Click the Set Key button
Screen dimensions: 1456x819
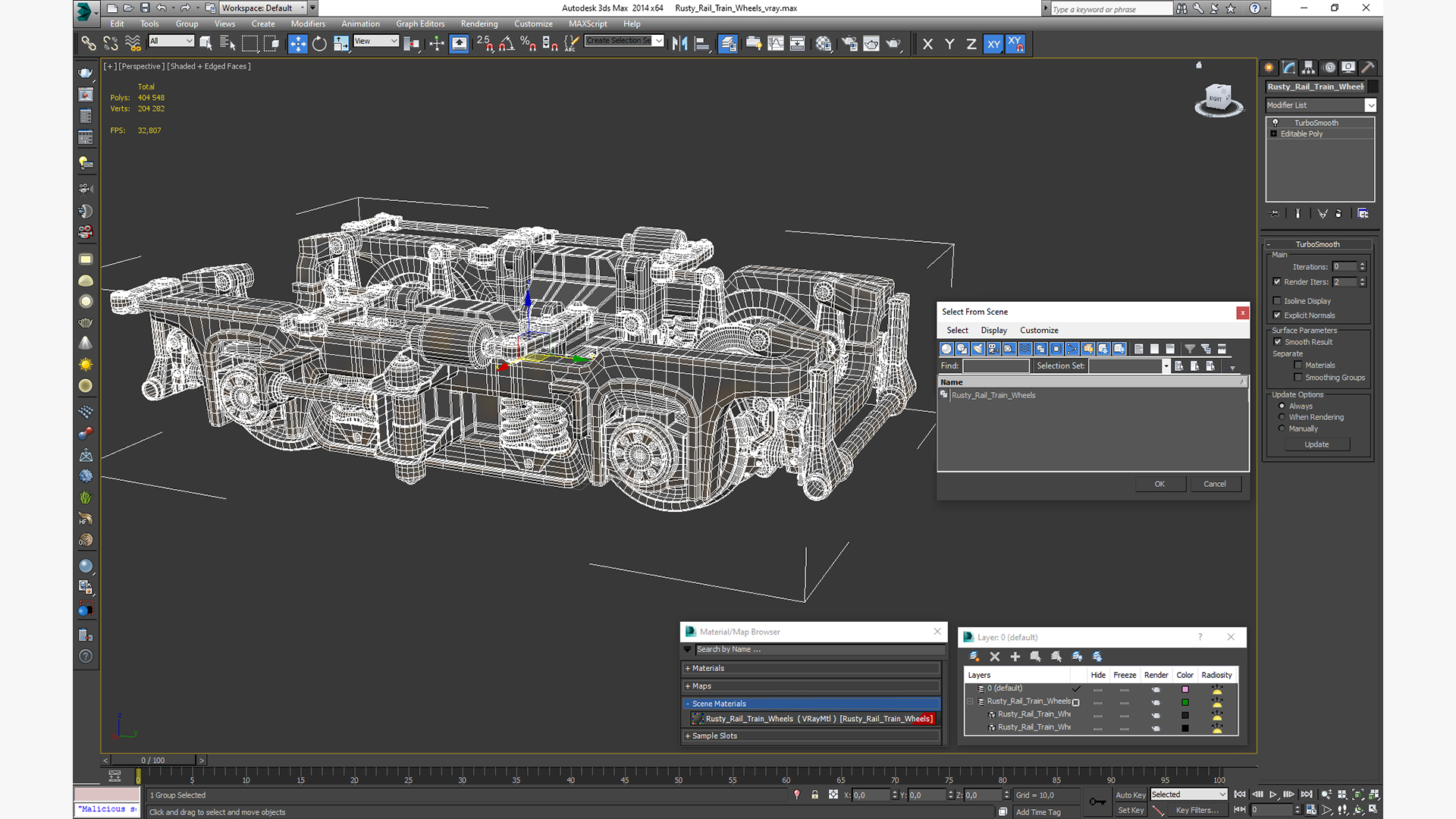pyautogui.click(x=1130, y=811)
